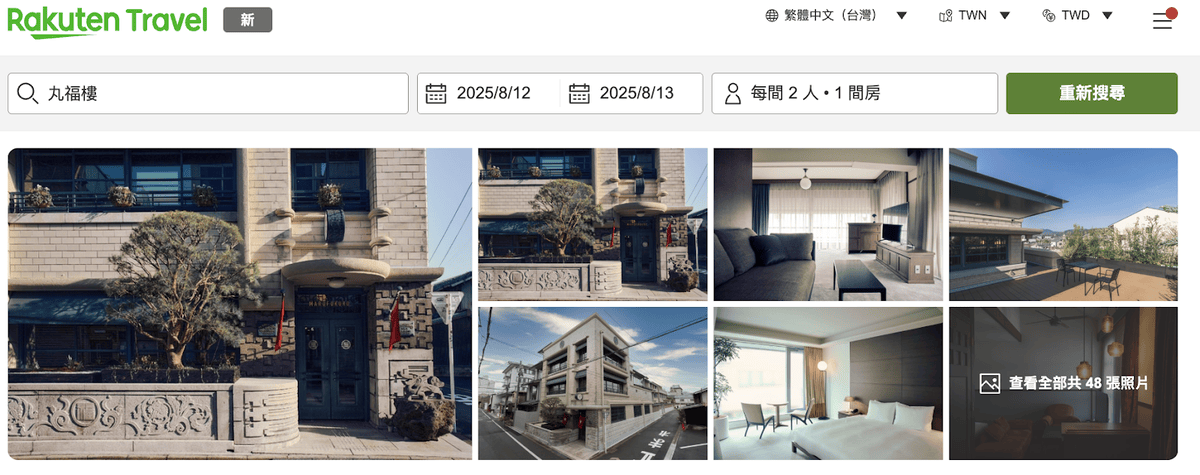
Task: Expand the TWD currency dropdown arrow
Action: [1108, 15]
